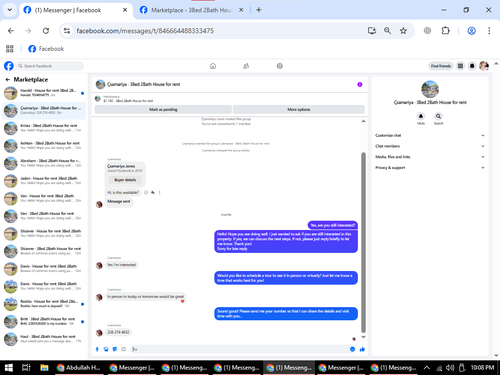Image resolution: width=500 pixels, height=375 pixels.
Task: Open the Roshia House for rent conversation
Action: pyautogui.click(x=44, y=304)
